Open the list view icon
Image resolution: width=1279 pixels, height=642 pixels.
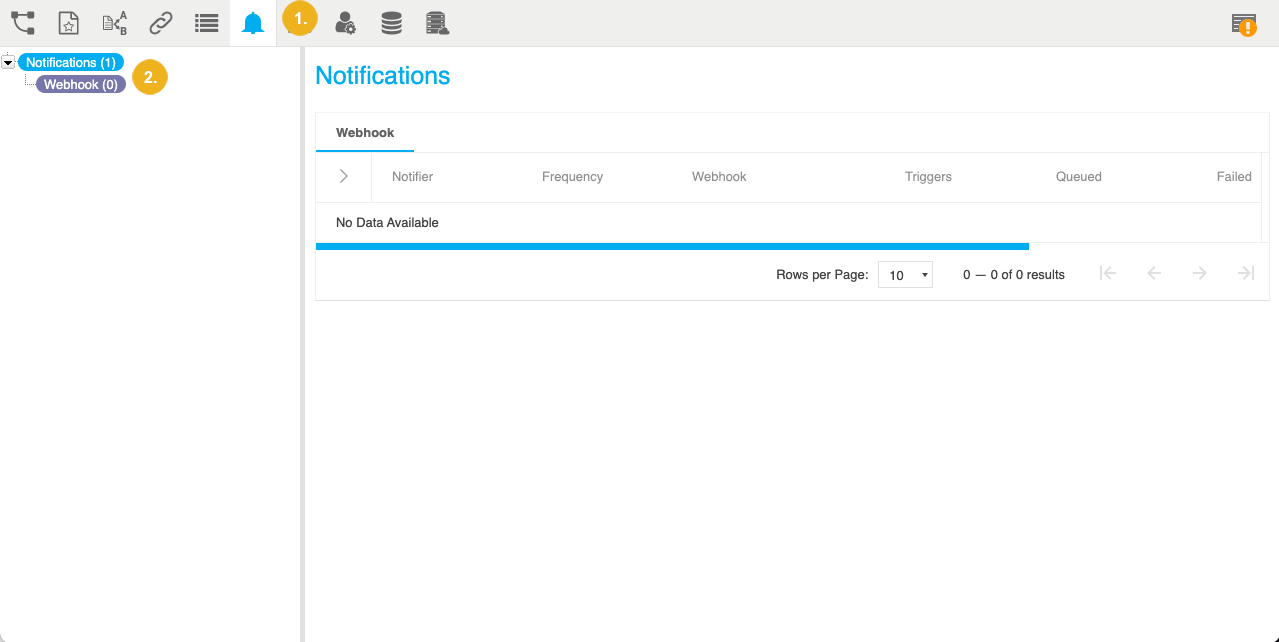click(x=206, y=22)
